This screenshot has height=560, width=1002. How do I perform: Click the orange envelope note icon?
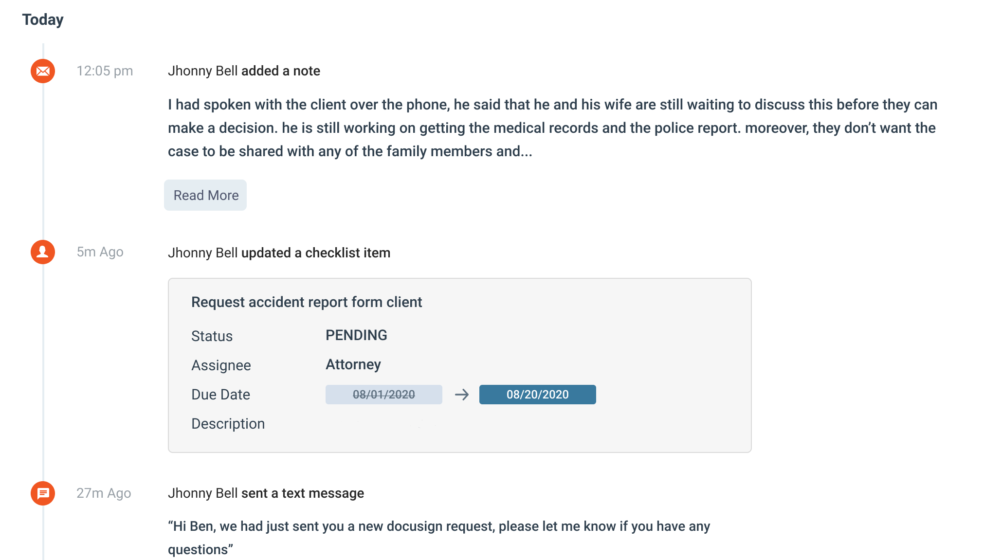click(x=43, y=71)
